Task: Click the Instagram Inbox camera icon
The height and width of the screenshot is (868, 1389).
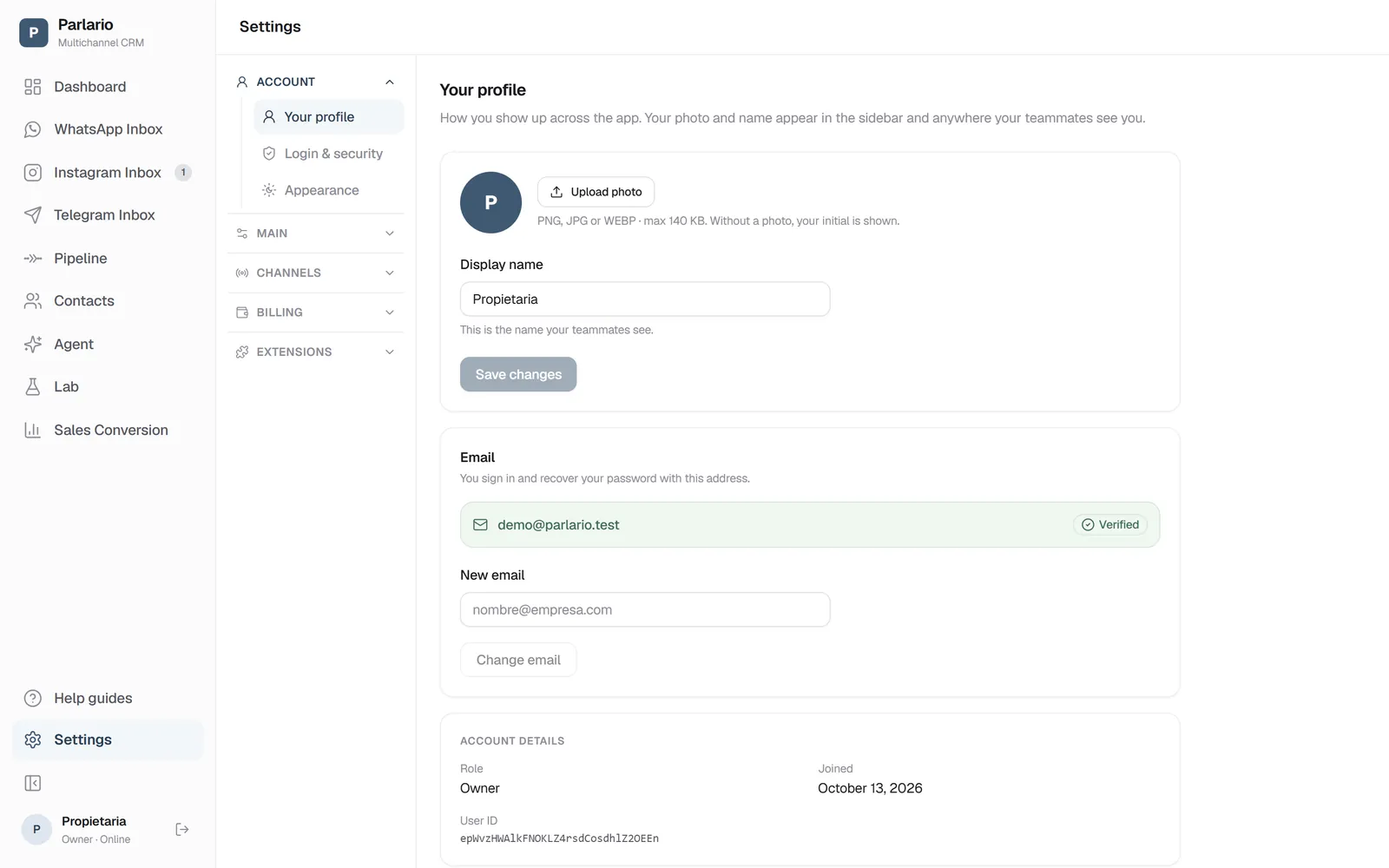Action: pyautogui.click(x=33, y=173)
